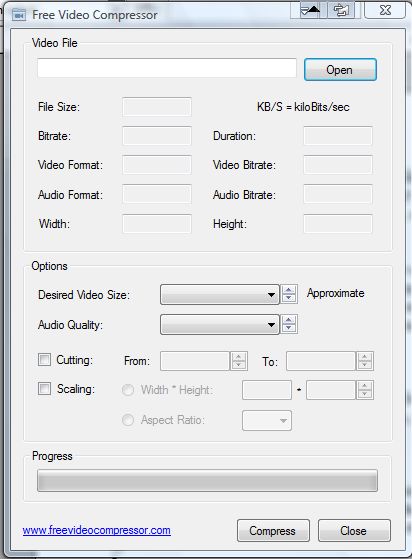Enable the Scaling checkbox
This screenshot has width=412, height=559.
pyautogui.click(x=45, y=388)
